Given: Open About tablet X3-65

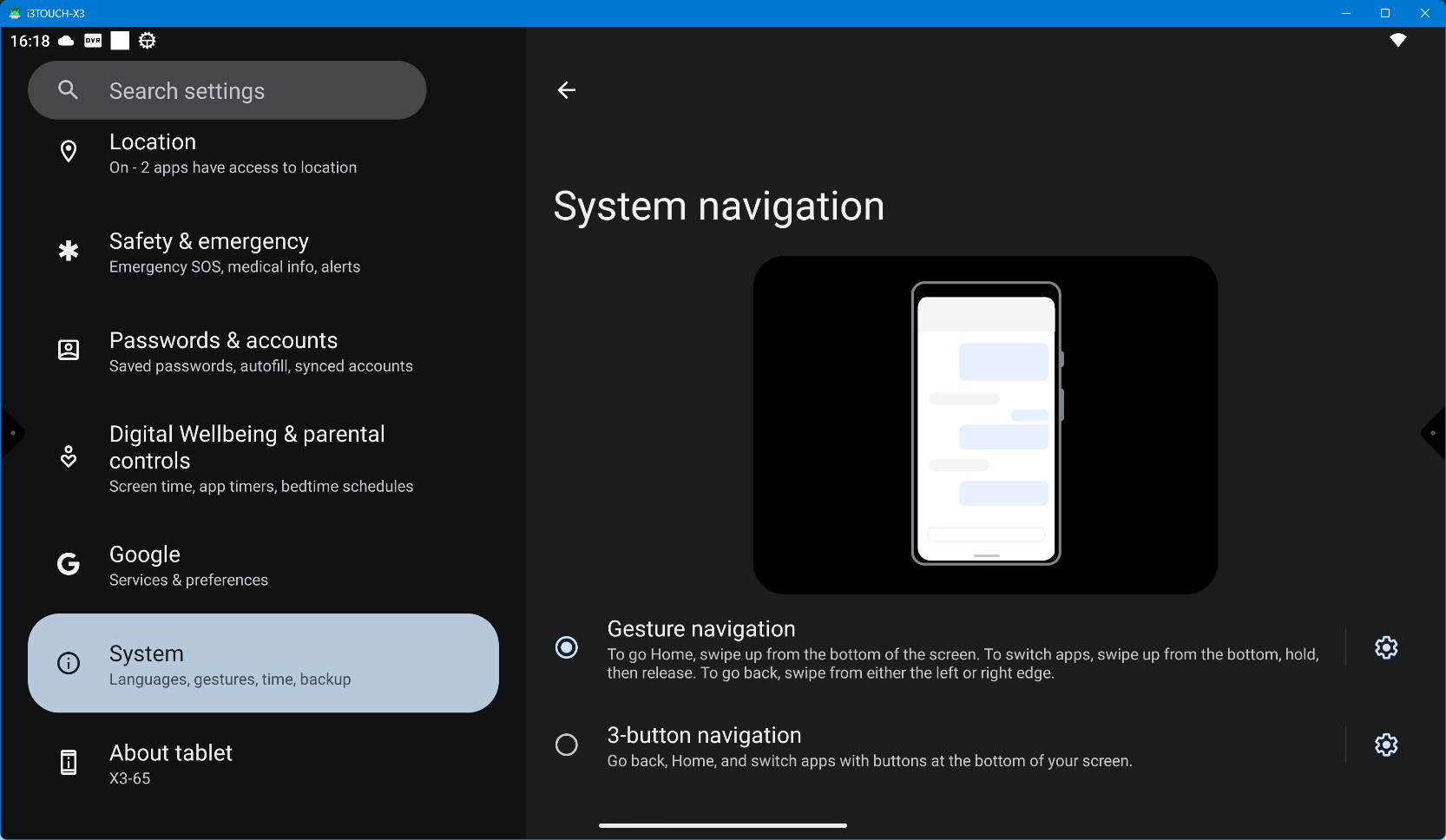Looking at the screenshot, I should [x=260, y=764].
